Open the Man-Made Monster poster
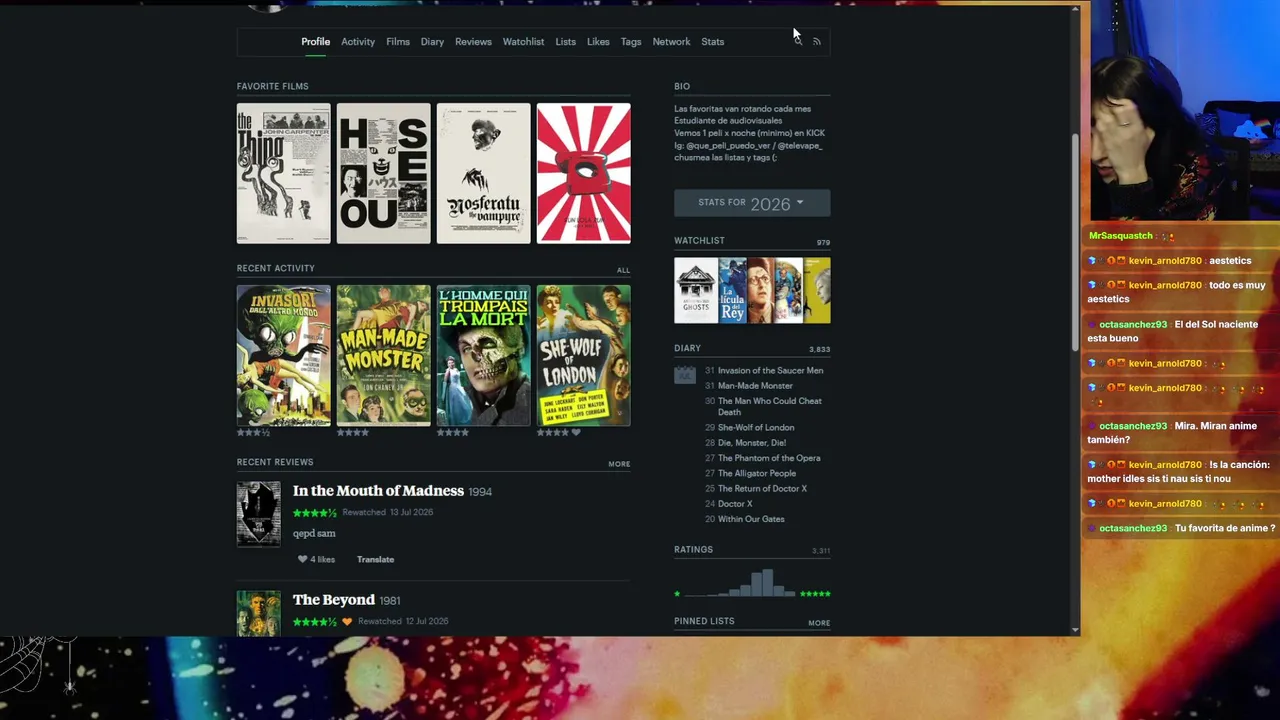This screenshot has width=1280, height=720. [x=384, y=355]
